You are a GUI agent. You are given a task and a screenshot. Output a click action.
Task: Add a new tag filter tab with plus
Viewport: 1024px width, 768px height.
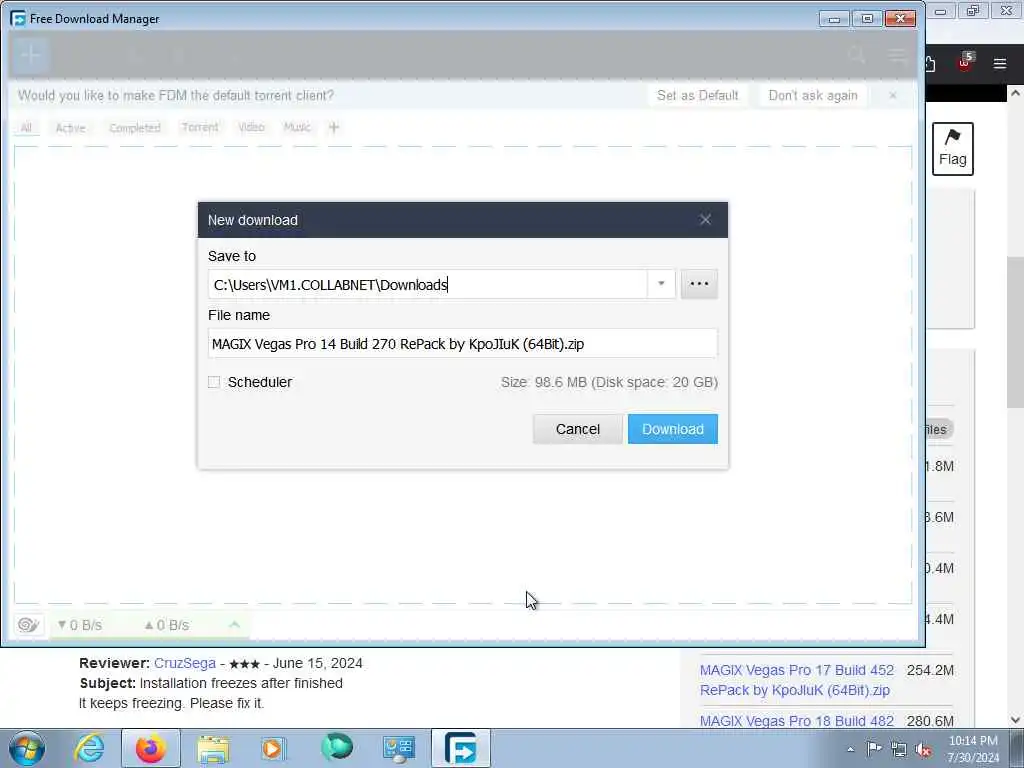tap(334, 127)
